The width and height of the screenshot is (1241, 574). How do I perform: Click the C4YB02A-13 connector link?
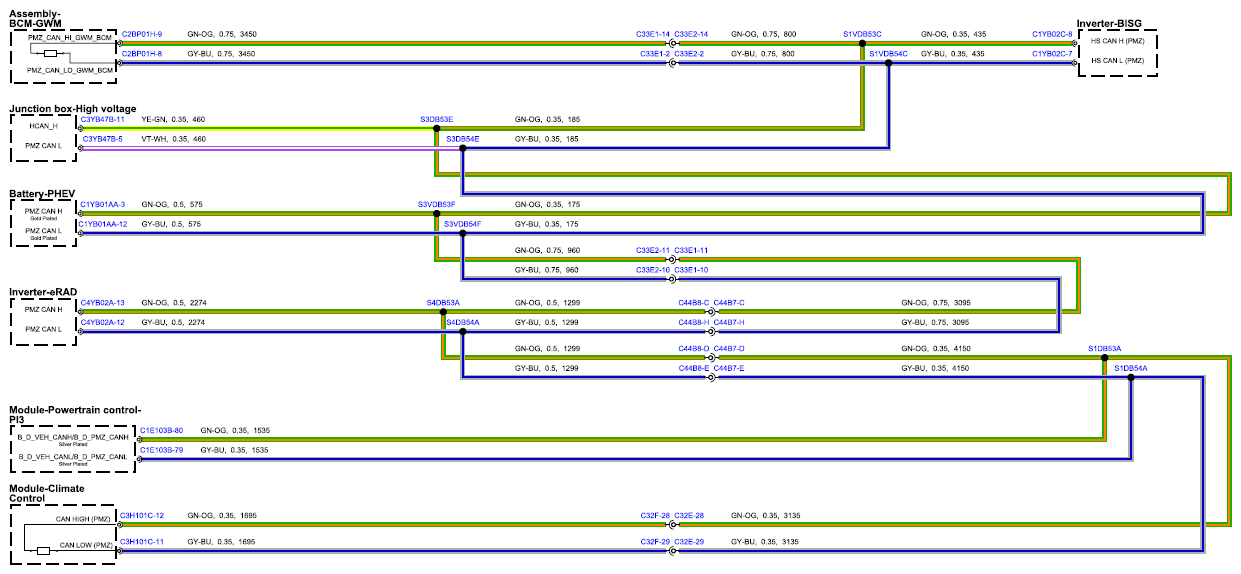(x=103, y=302)
